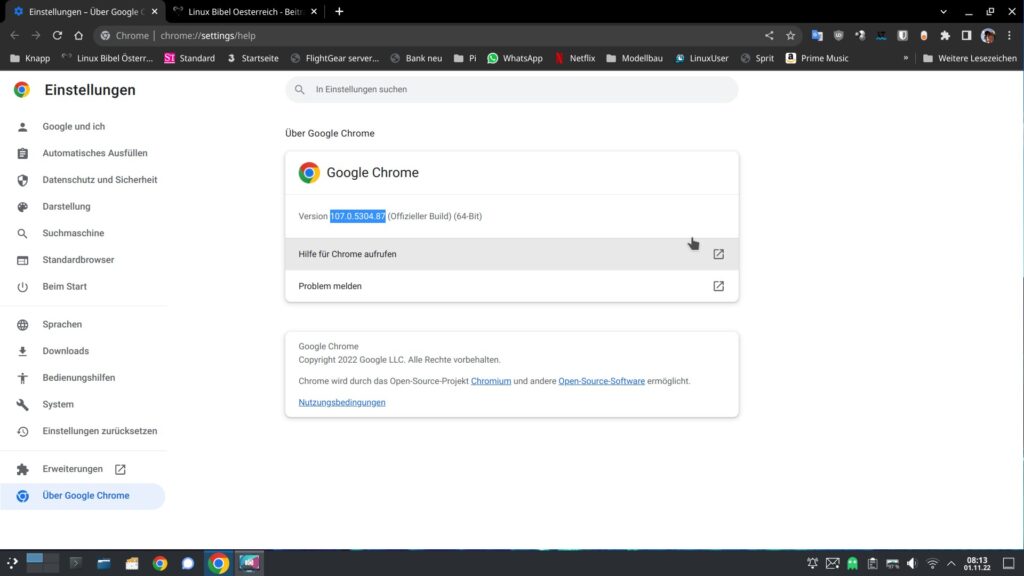This screenshot has width=1024, height=576.
Task: Open the Bank neu bookmark
Action: pyautogui.click(x=417, y=58)
